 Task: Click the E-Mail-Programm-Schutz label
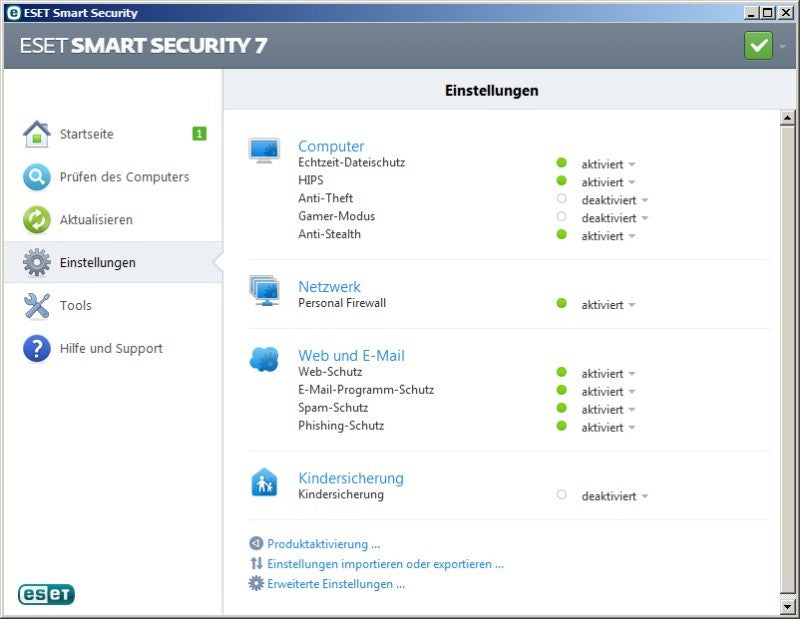tap(366, 390)
